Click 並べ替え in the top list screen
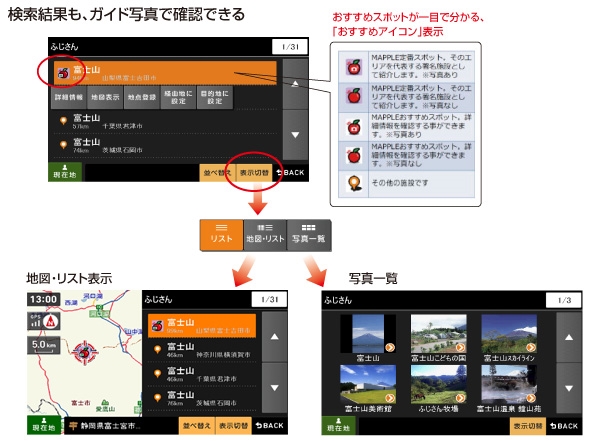Screen dimensions: 590x441 [217, 173]
